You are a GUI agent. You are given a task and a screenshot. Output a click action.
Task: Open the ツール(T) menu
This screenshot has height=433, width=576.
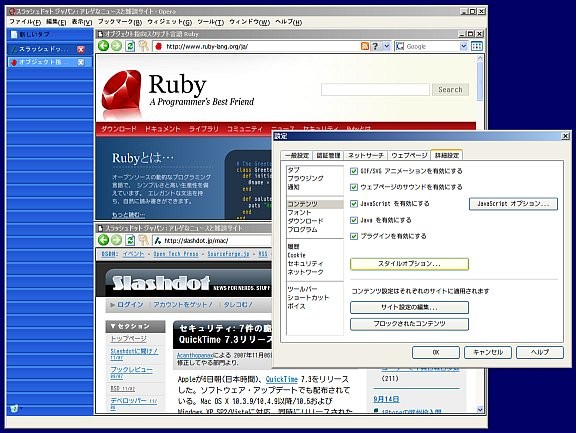point(210,22)
